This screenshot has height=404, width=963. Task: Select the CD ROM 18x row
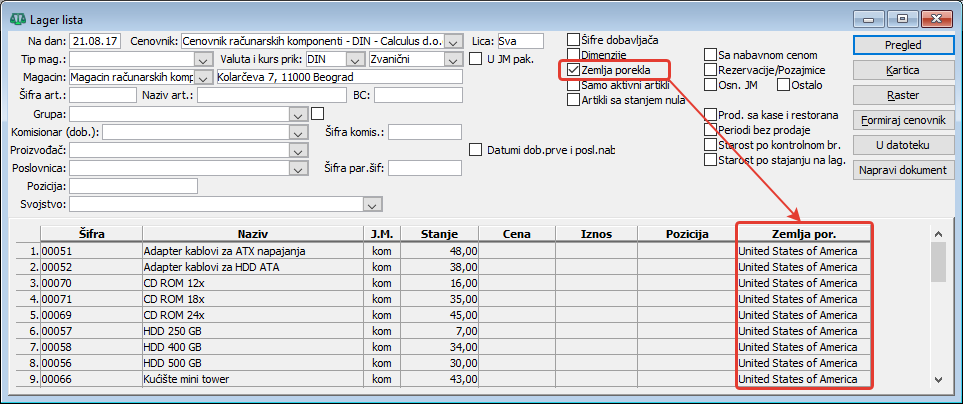tap(443, 299)
